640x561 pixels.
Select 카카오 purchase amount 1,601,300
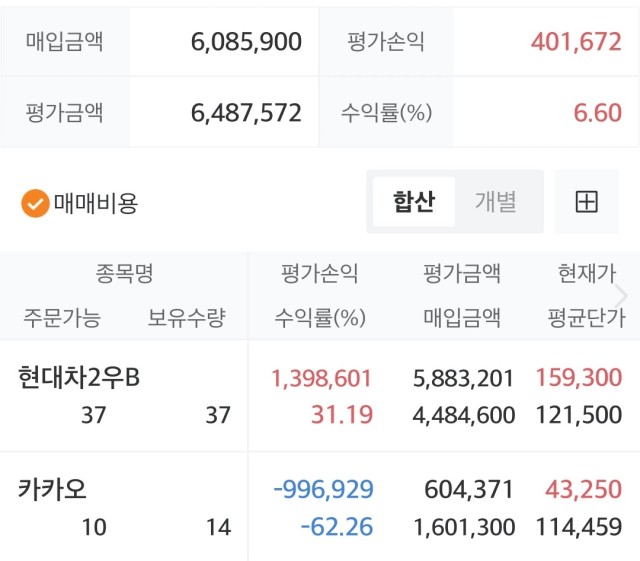point(464,527)
